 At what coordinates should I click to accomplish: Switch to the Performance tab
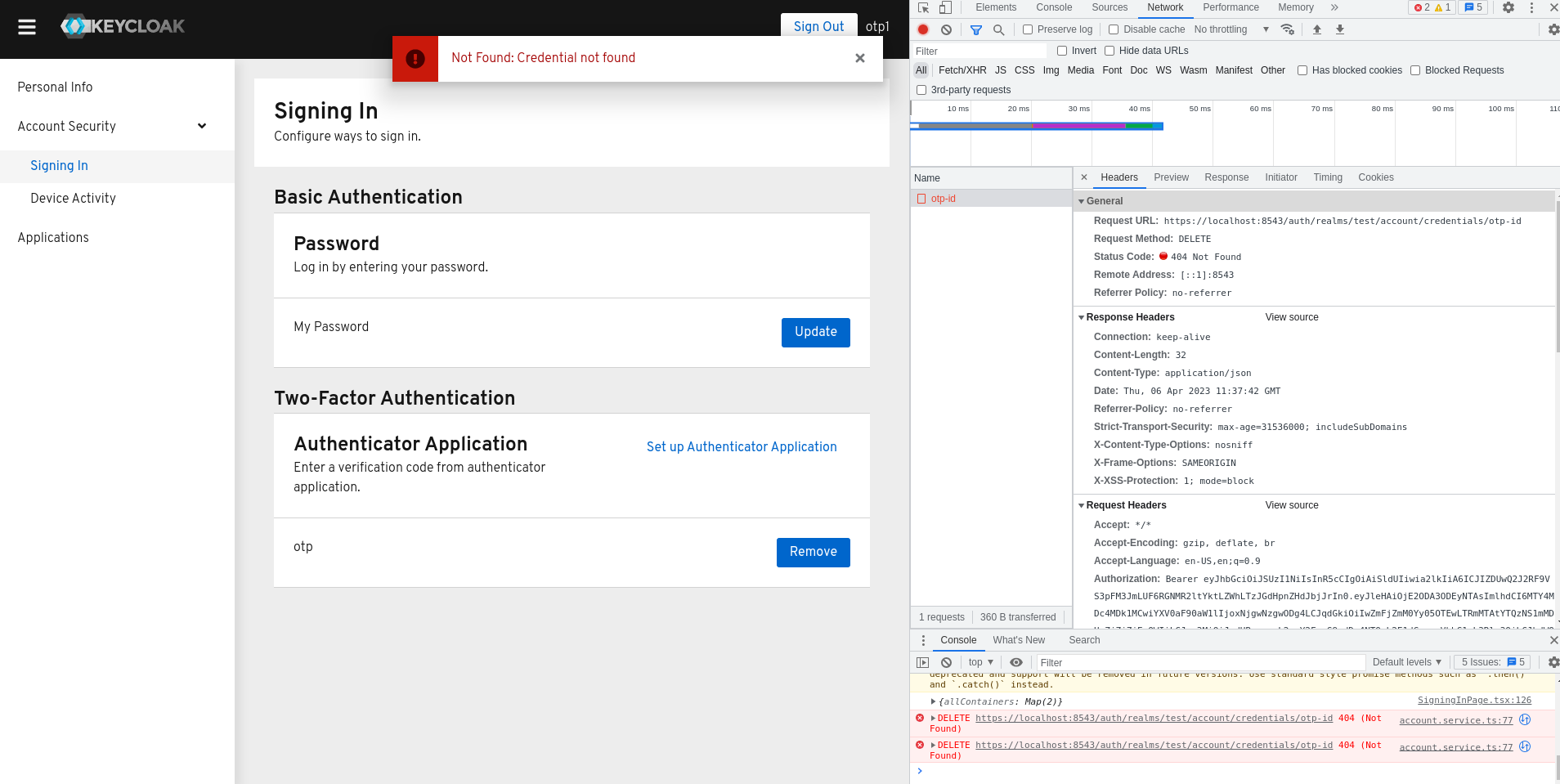coord(1231,8)
